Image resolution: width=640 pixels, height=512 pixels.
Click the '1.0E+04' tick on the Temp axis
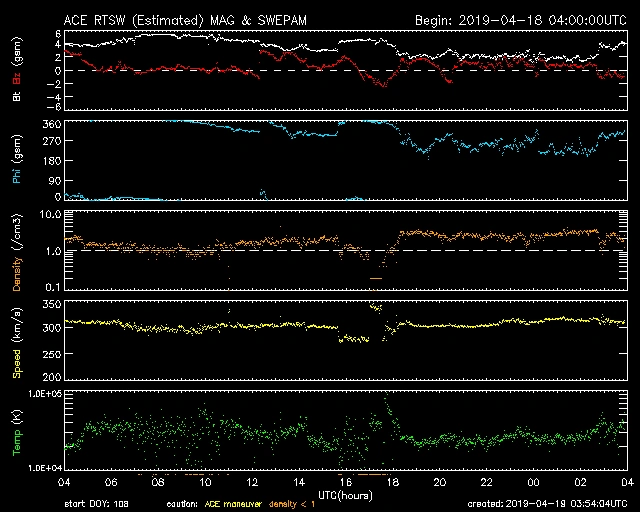click(45, 468)
